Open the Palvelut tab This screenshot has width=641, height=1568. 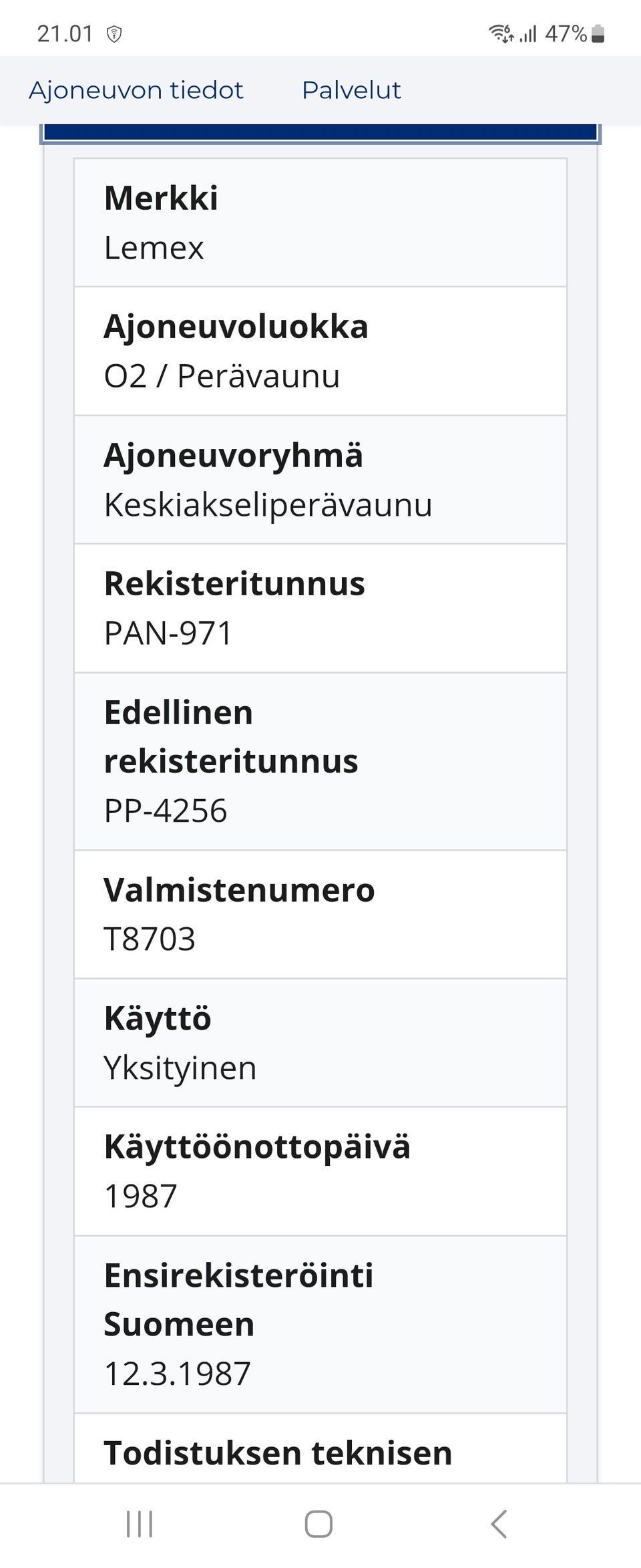pos(351,90)
